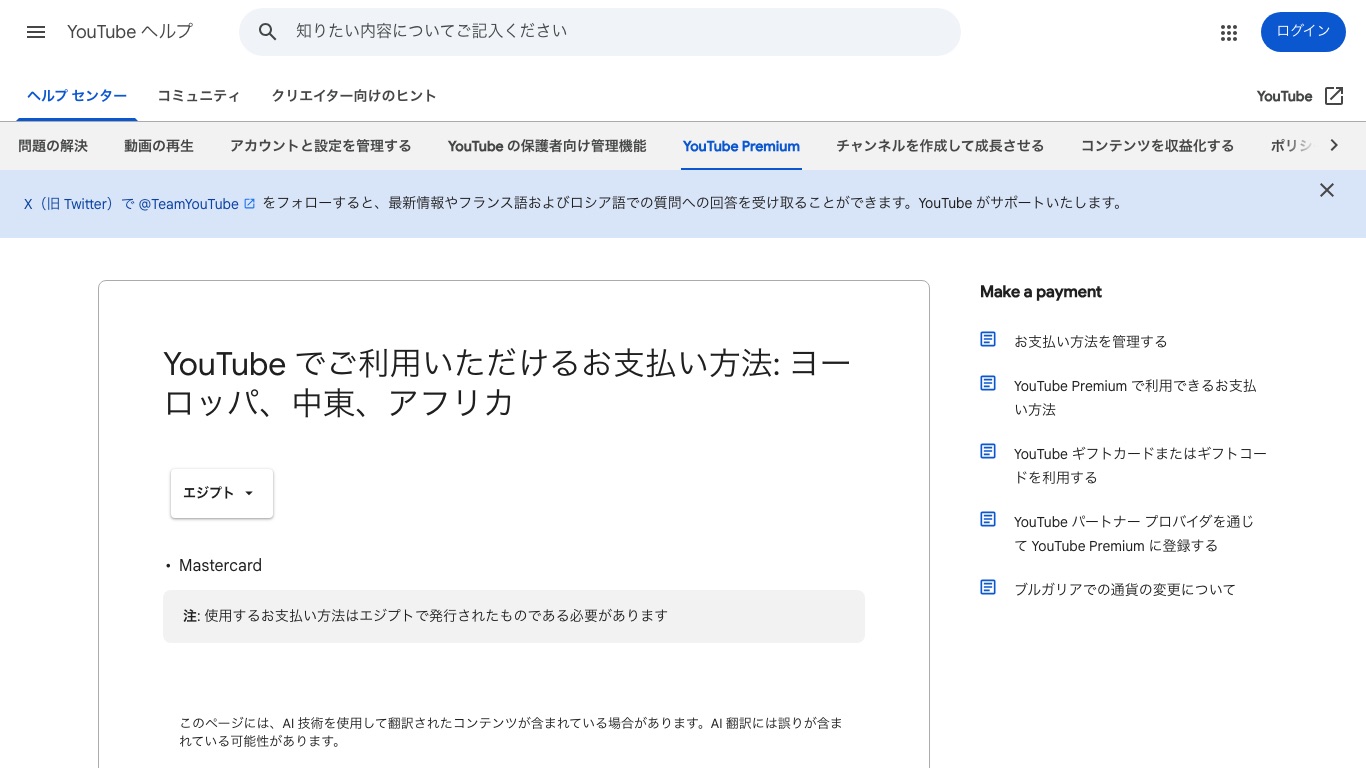
Task: Open YouTube via external link icon
Action: tap(1334, 96)
